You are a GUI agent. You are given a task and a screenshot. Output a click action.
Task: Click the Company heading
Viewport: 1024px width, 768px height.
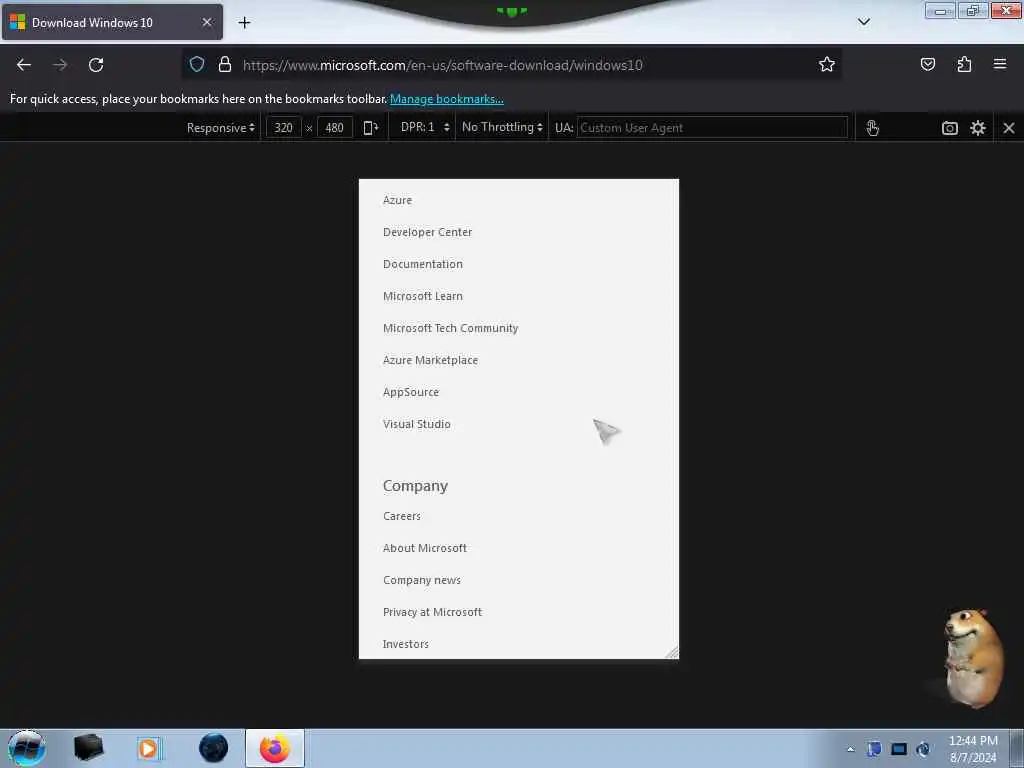pyautogui.click(x=415, y=486)
